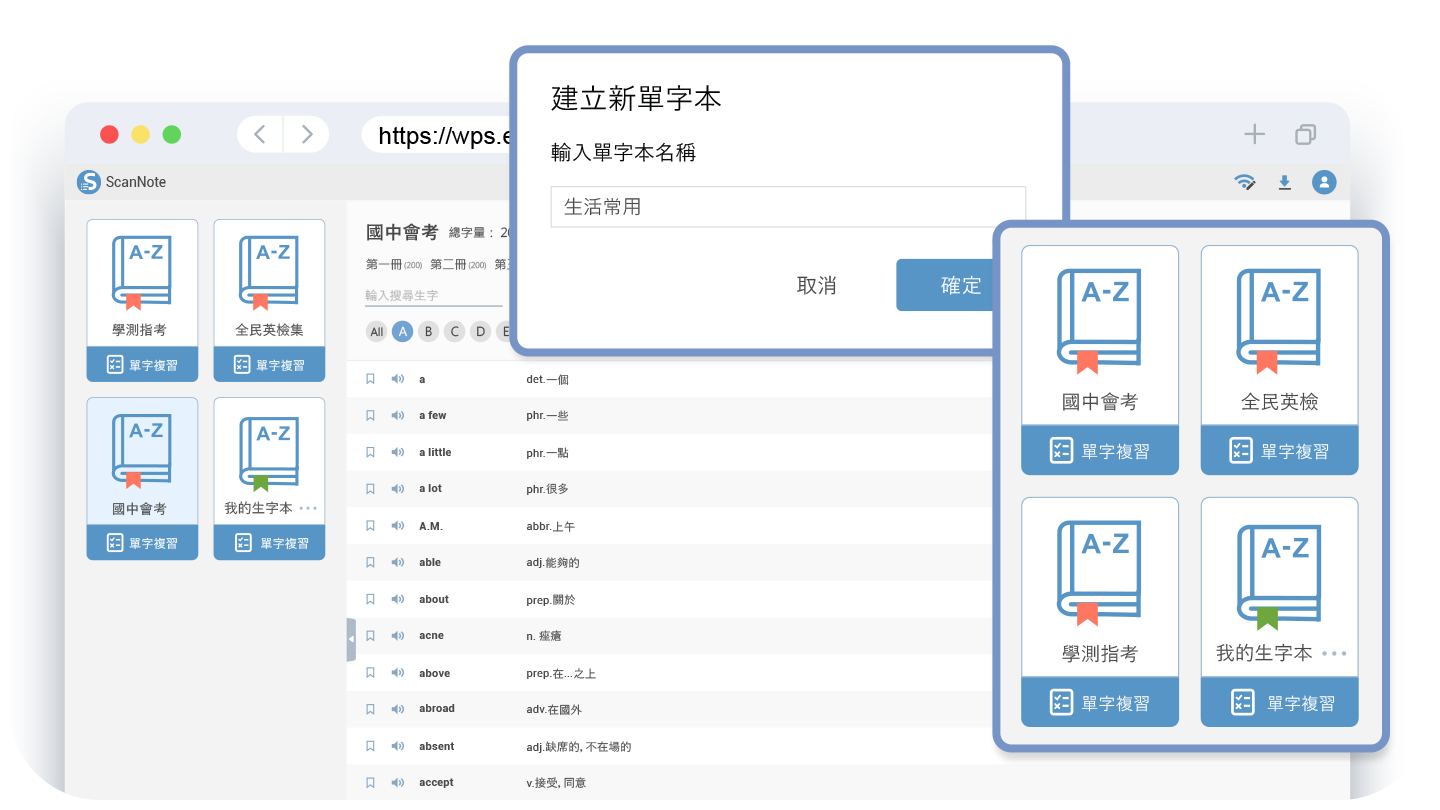This screenshot has height=810, width=1440.
Task: Click the download icon in ScanNote header
Action: (1285, 182)
